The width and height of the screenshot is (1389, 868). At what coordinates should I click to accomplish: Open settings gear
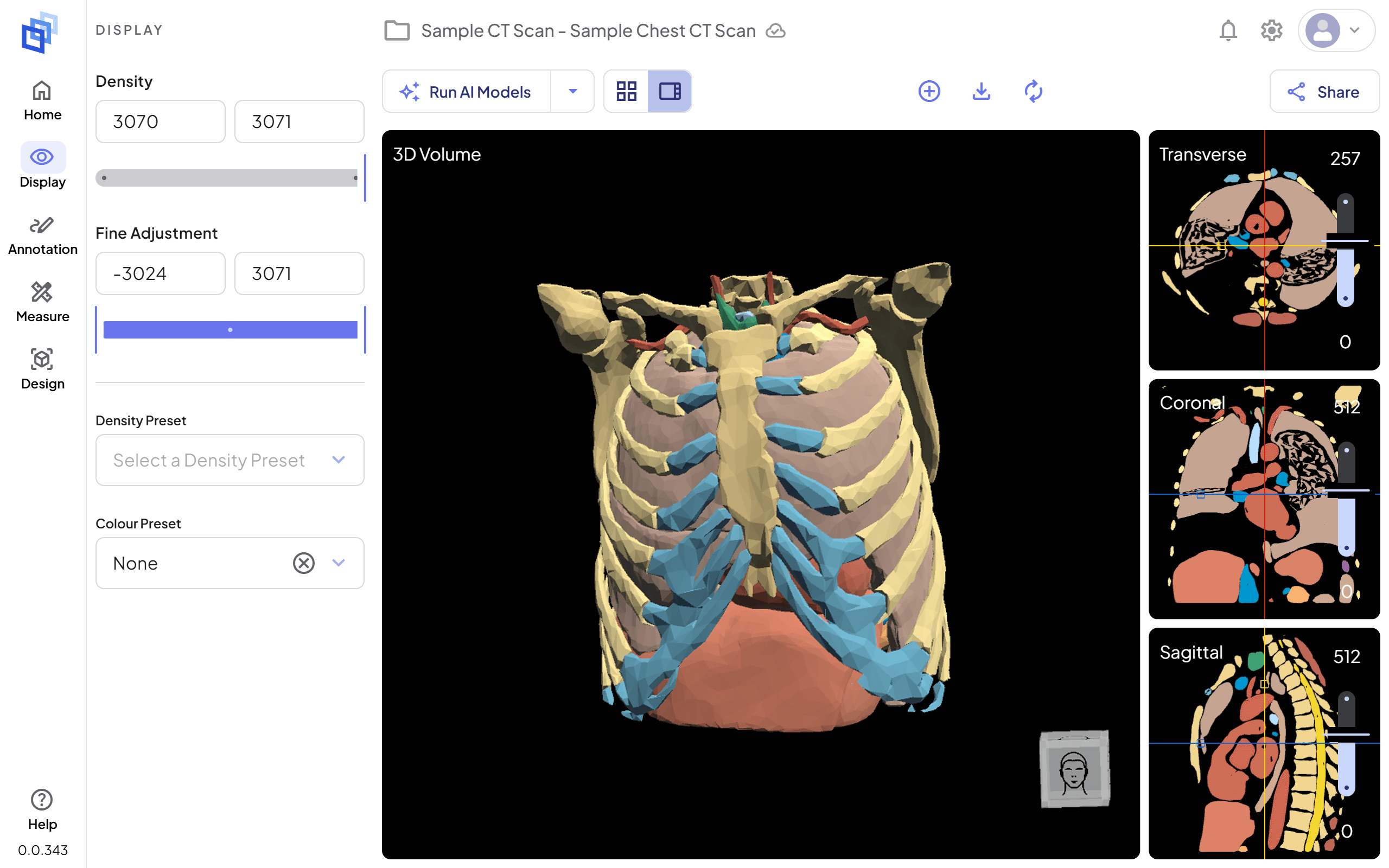1271,30
